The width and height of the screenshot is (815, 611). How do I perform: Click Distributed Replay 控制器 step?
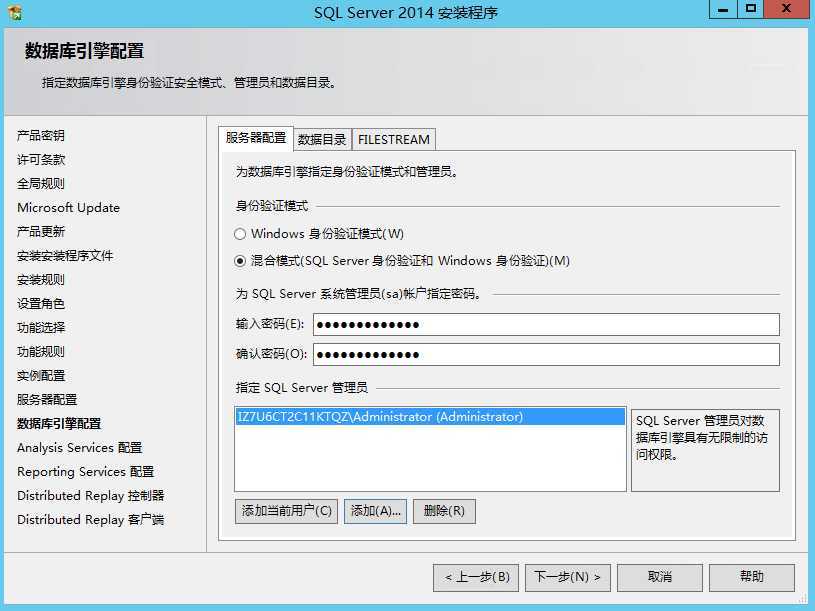point(91,496)
